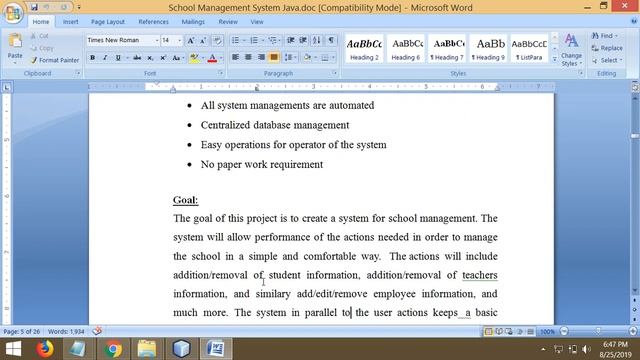Viewport: 640px width, 360px height.
Task: Open the View ribbon tab
Action: click(x=257, y=22)
